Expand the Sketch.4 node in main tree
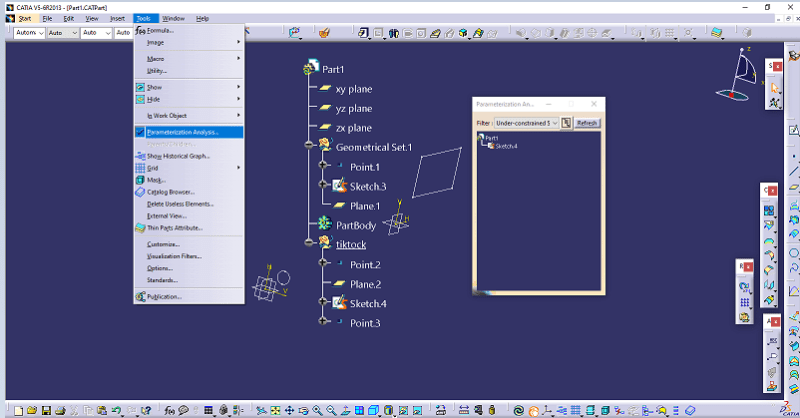Viewport: 800px width, 418px height. [322, 302]
